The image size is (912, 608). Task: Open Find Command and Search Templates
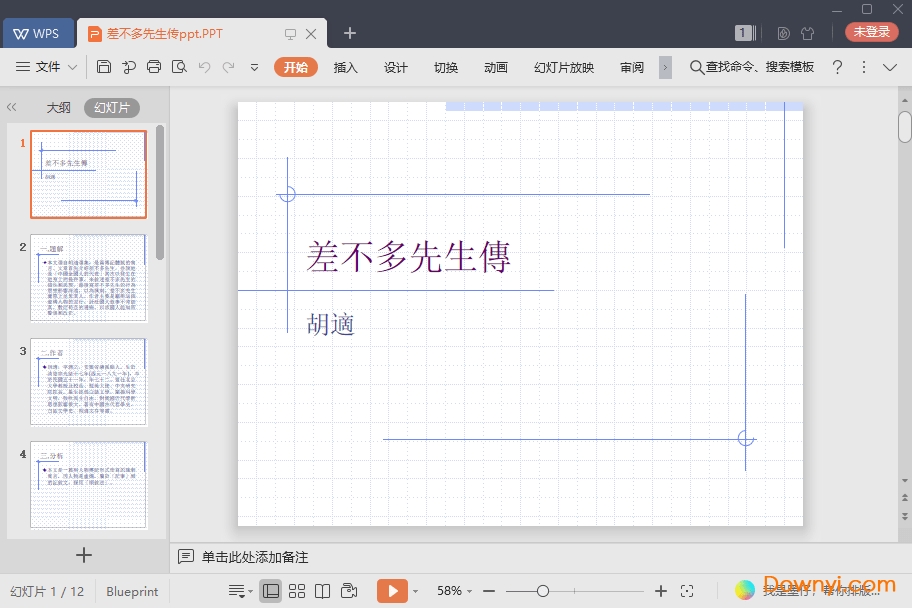750,67
